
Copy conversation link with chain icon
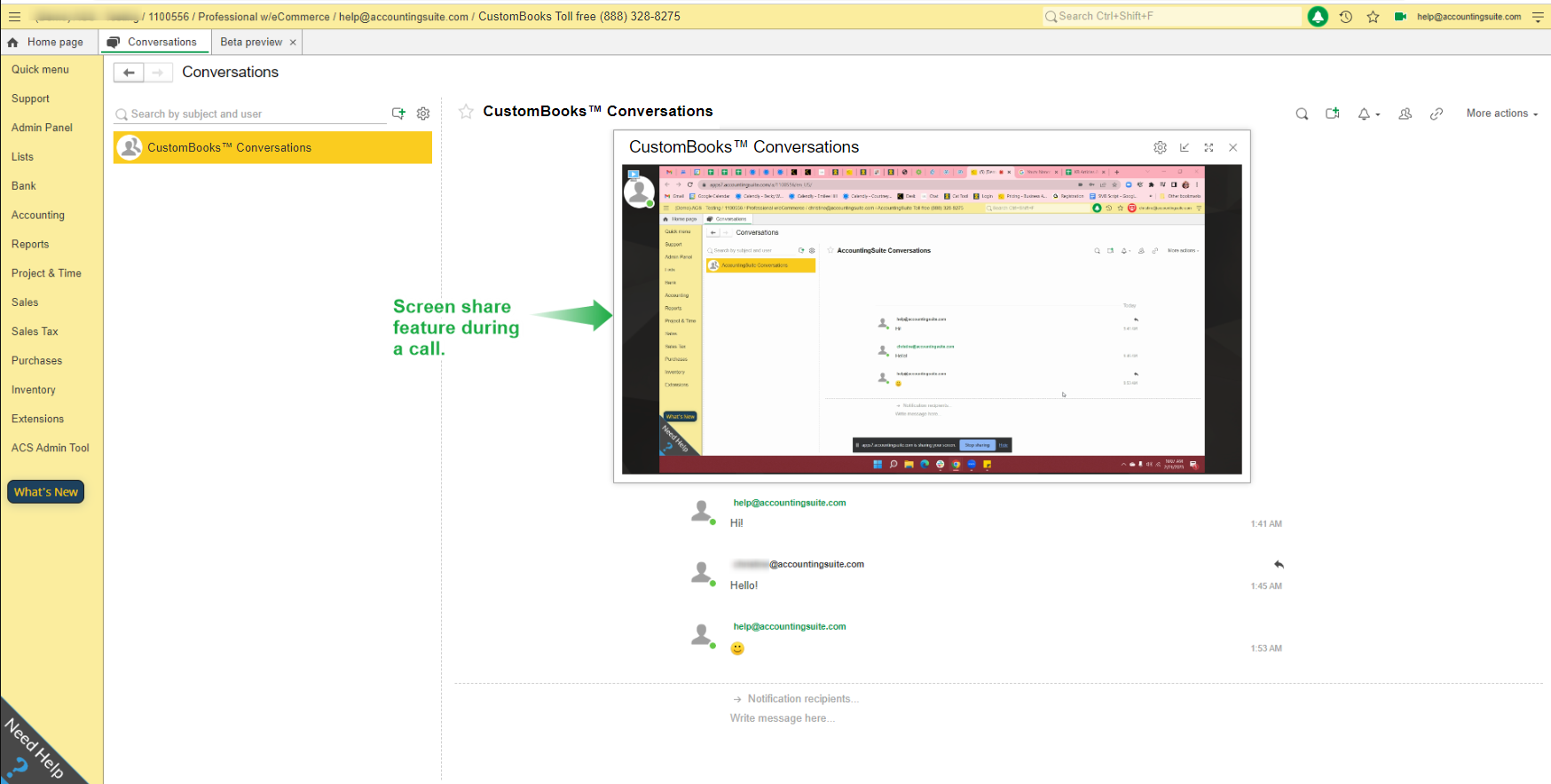pos(1437,114)
